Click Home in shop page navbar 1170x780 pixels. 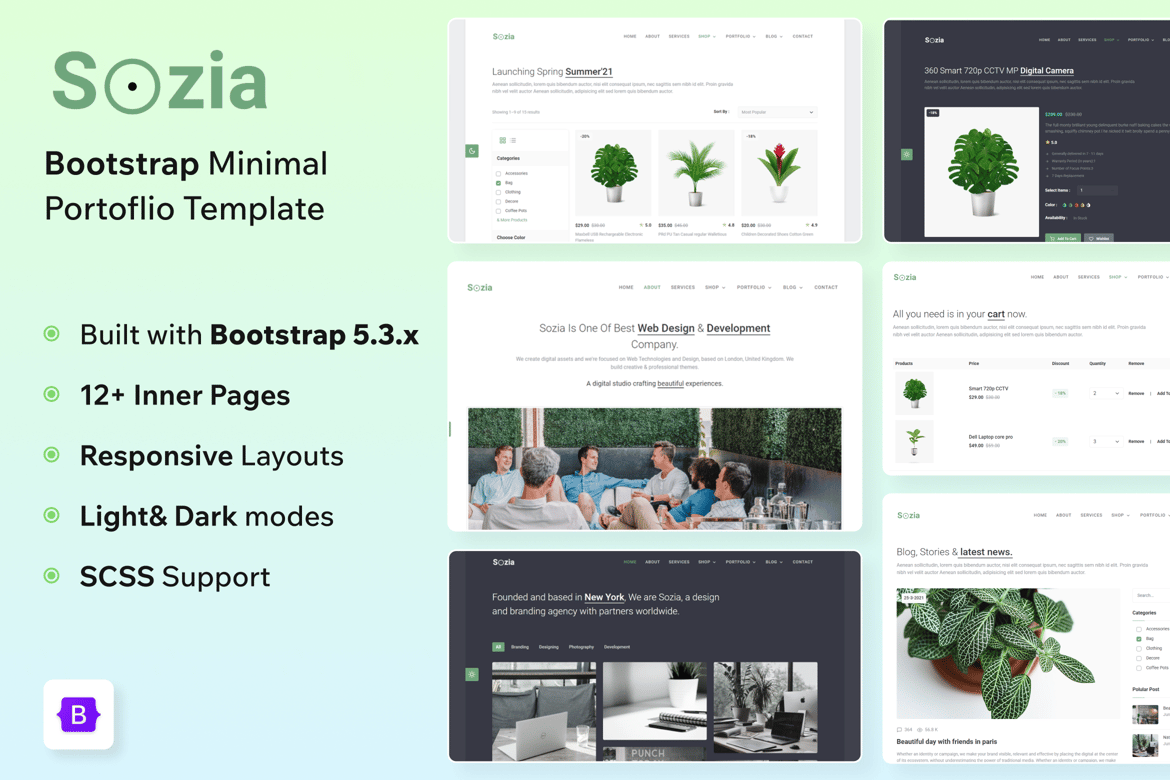(630, 37)
